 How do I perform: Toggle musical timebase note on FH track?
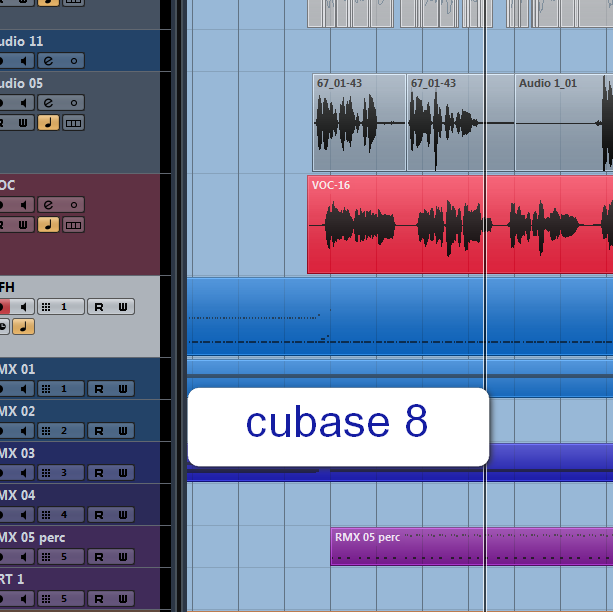point(23,327)
